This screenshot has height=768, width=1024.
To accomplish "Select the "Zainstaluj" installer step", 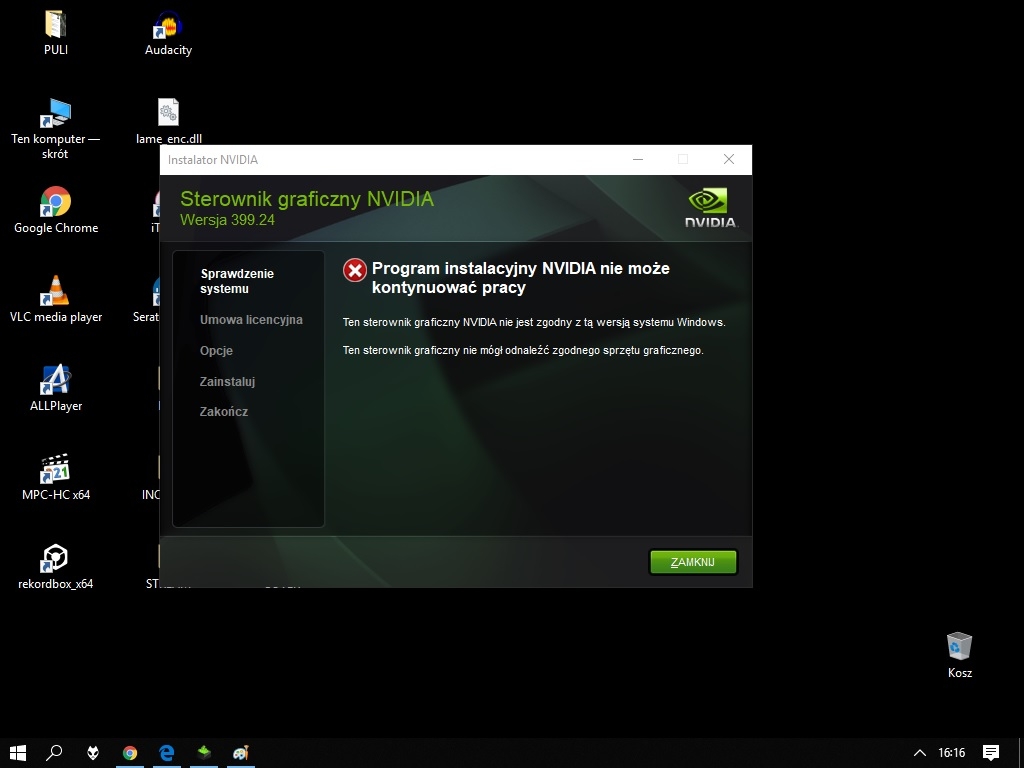I will click(x=227, y=381).
